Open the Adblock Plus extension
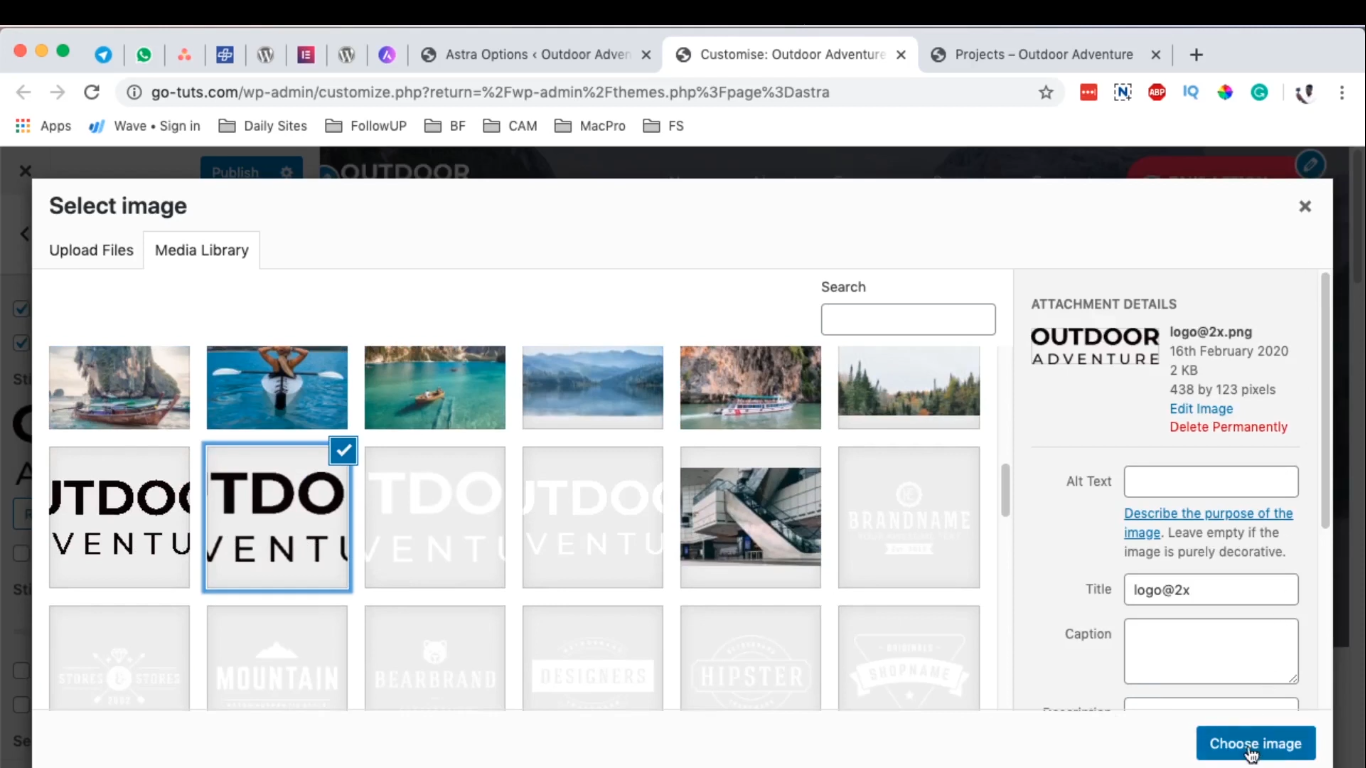 click(1157, 92)
